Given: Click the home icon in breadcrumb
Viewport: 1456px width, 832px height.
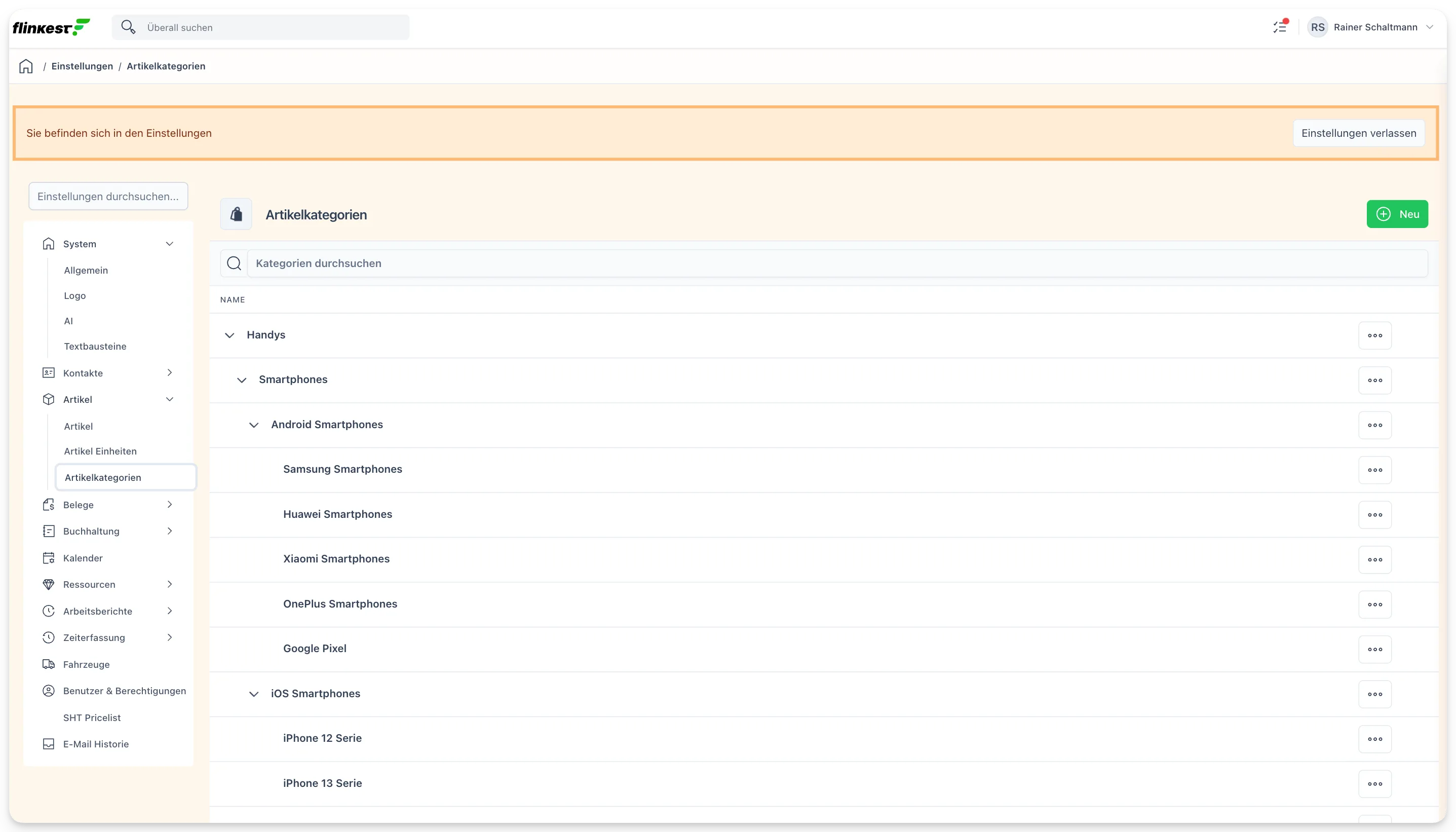Looking at the screenshot, I should 26,66.
